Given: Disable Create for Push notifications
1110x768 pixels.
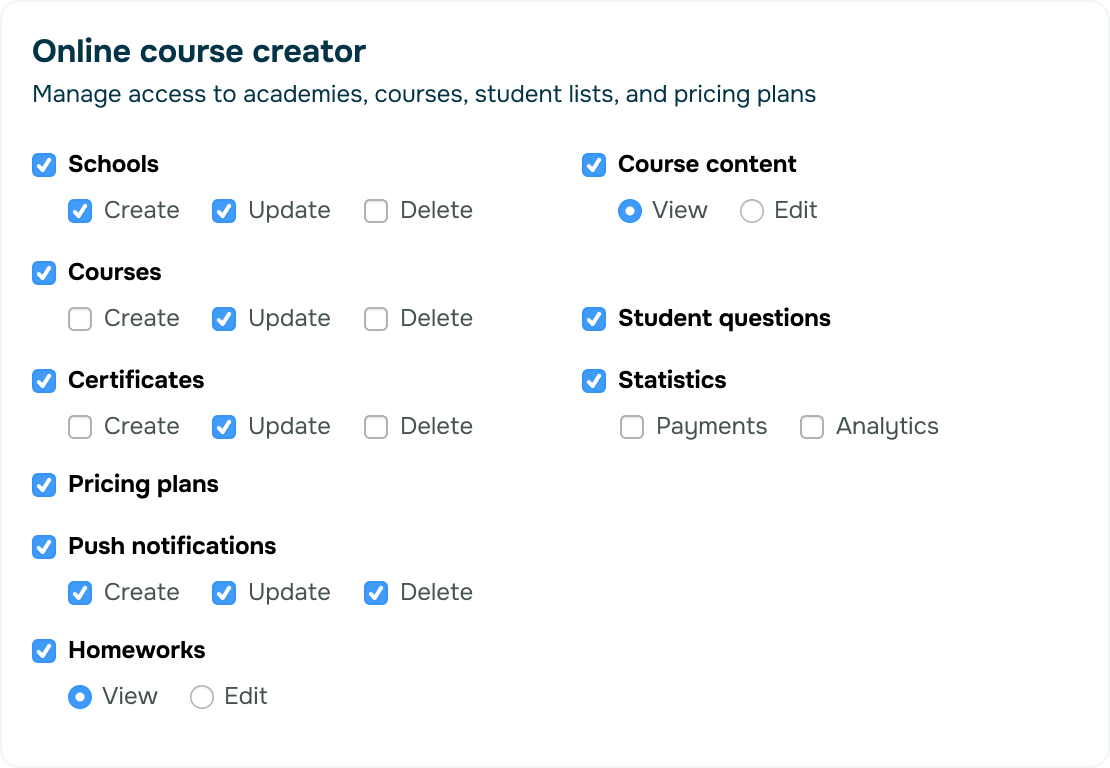Looking at the screenshot, I should click(80, 593).
